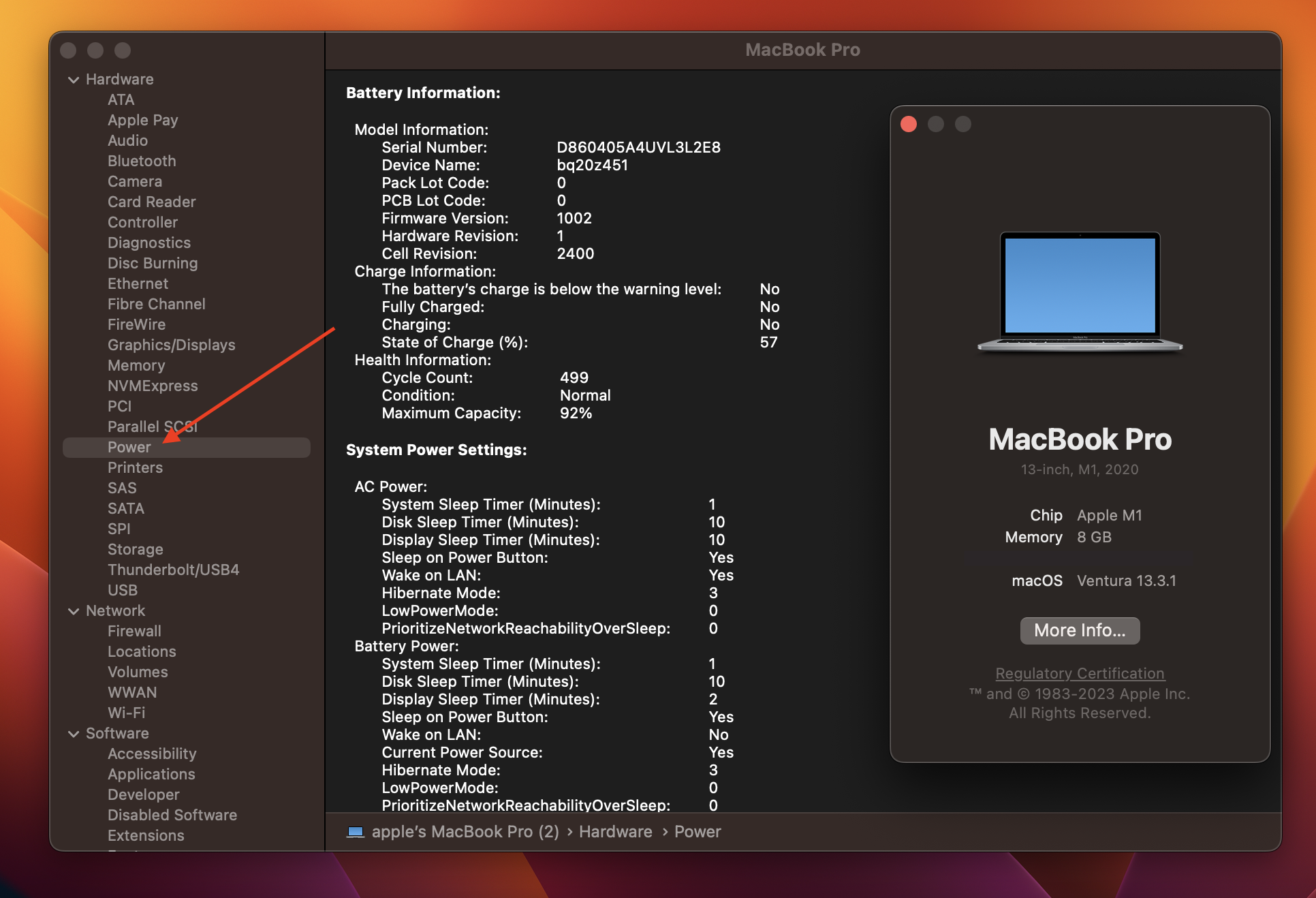Select the highlighted Power entry
The height and width of the screenshot is (898, 1316).
click(x=187, y=447)
